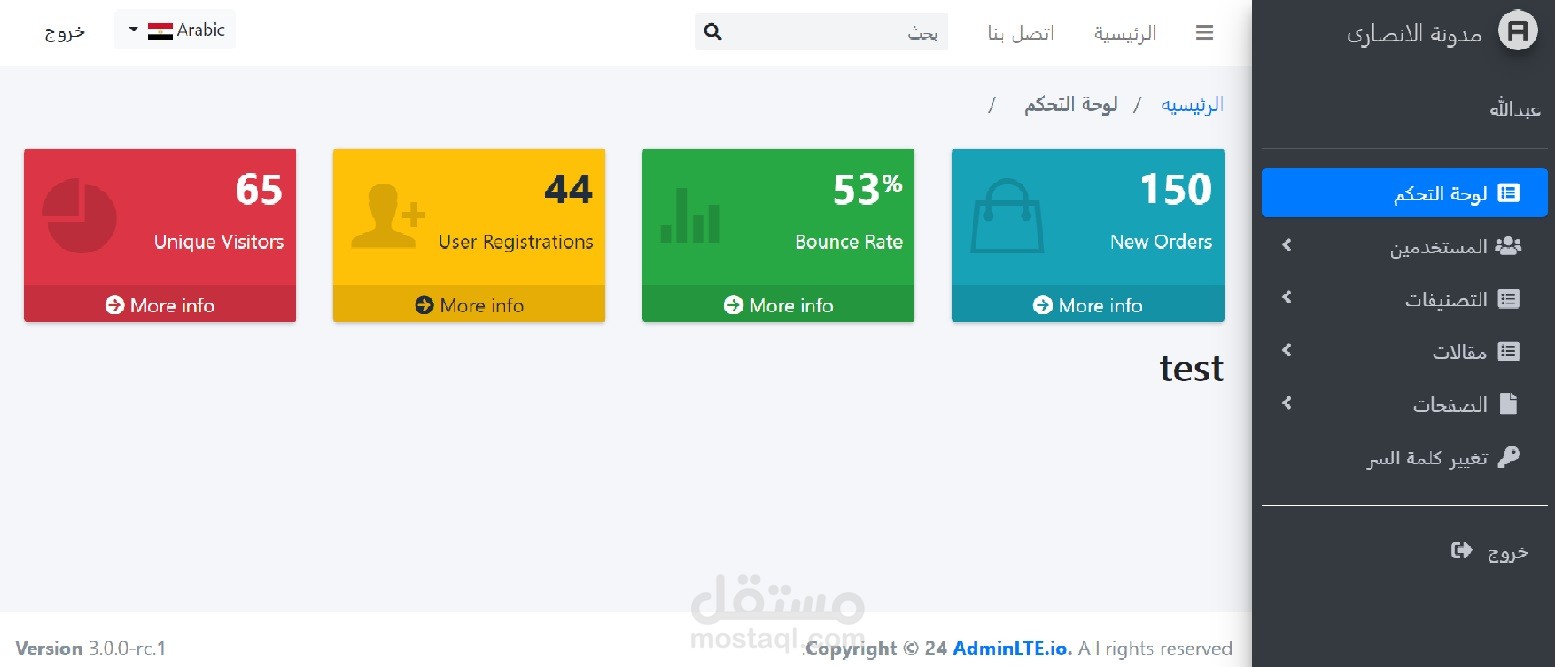Image resolution: width=1556 pixels, height=667 pixels.
Task: Click More info on New Orders card
Action: tap(1088, 305)
